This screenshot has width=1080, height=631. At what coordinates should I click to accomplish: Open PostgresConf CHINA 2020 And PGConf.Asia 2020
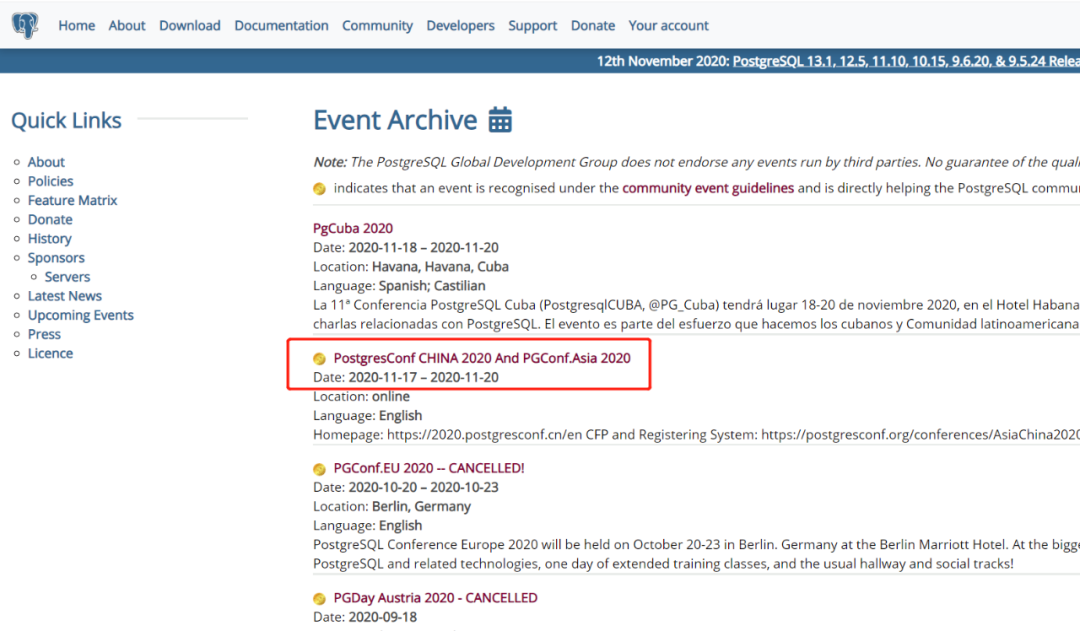pyautogui.click(x=482, y=358)
